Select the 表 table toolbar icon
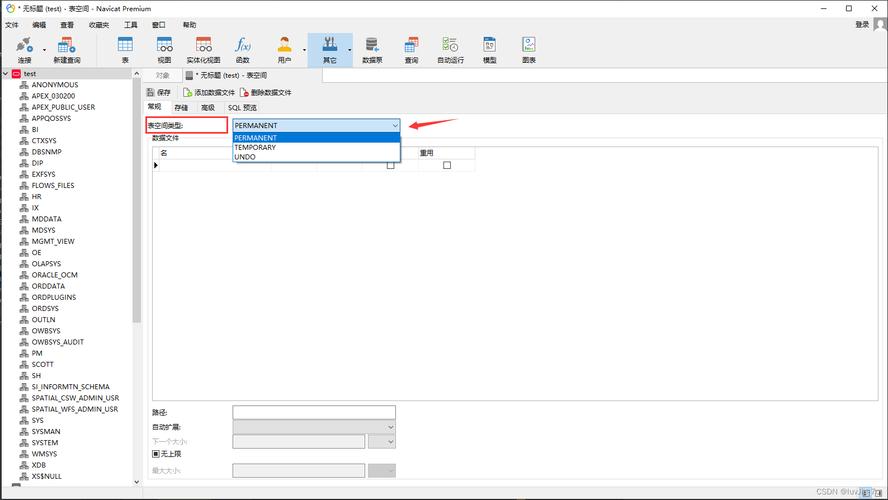The height and width of the screenshot is (500, 888). pyautogui.click(x=125, y=44)
